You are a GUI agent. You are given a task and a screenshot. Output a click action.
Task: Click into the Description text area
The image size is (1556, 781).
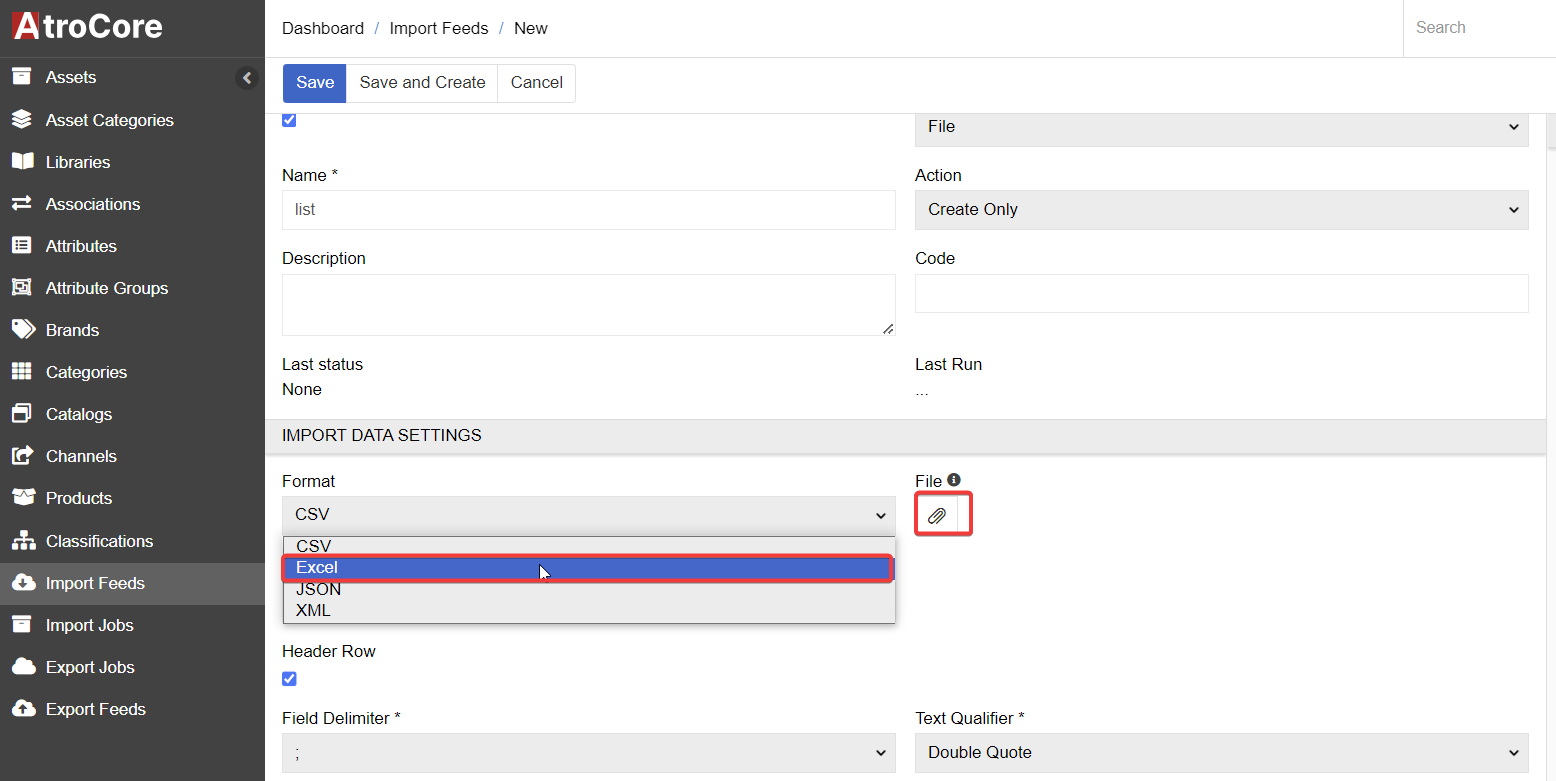pyautogui.click(x=588, y=305)
